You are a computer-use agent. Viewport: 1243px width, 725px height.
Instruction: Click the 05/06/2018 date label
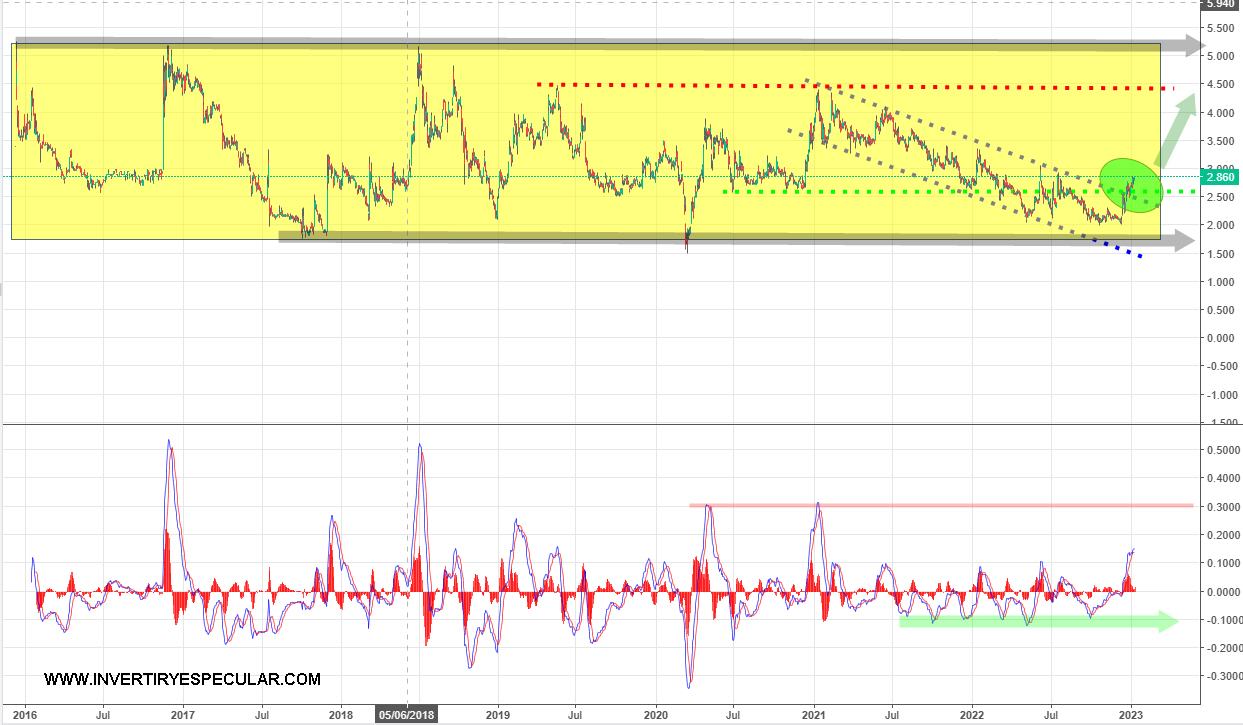tap(406, 715)
